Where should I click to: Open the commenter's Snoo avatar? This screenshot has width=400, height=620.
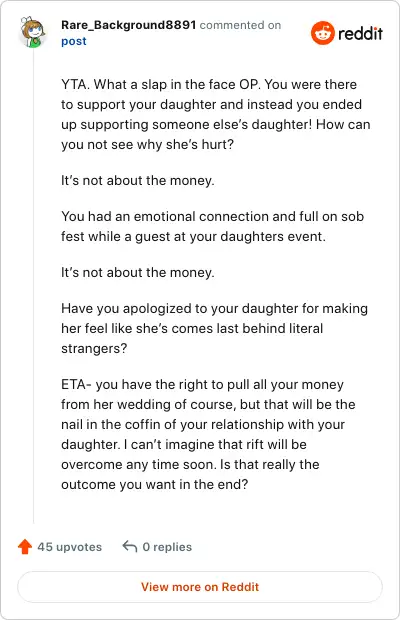point(32,32)
